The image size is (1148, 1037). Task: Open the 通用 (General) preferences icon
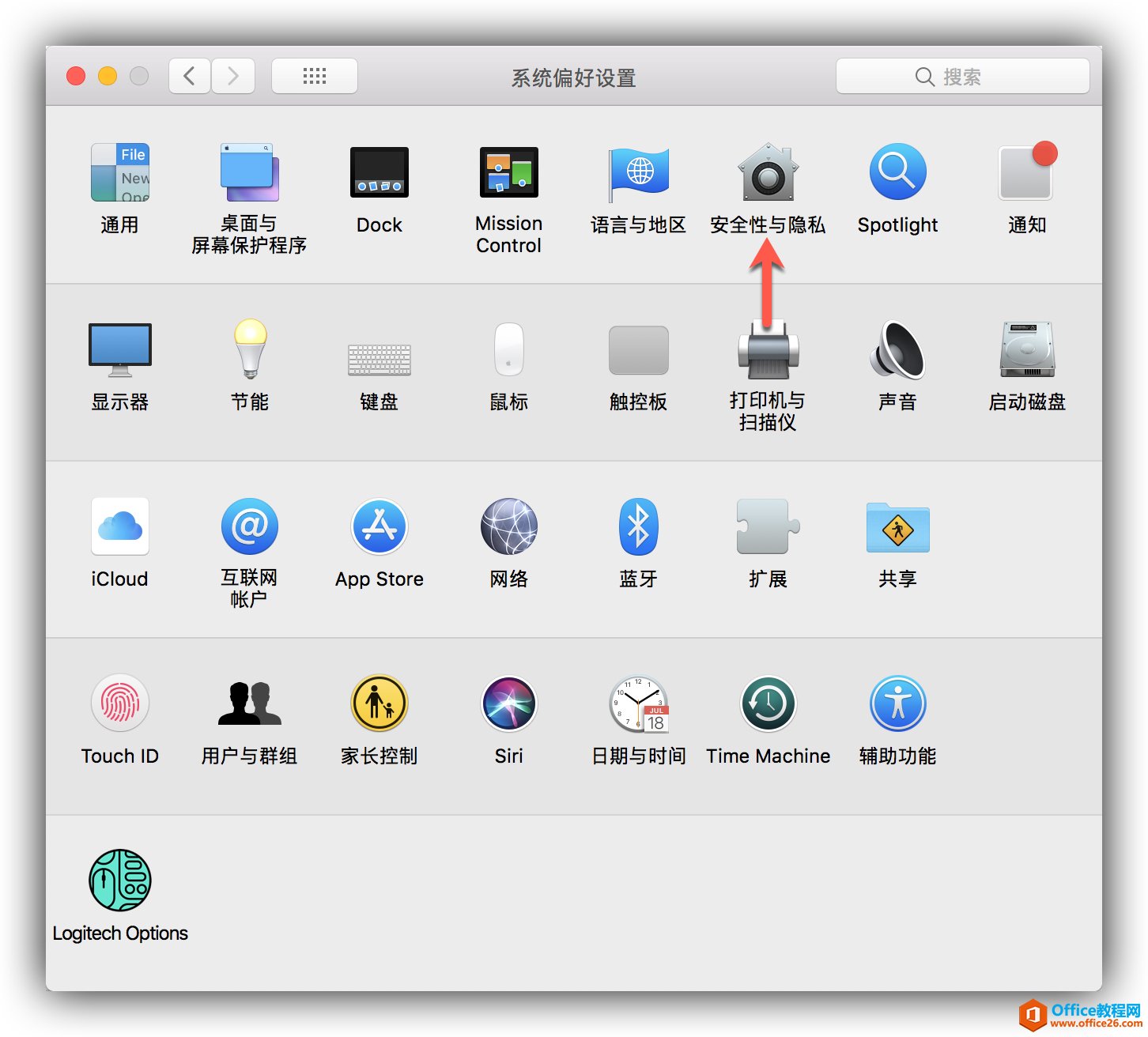coord(119,172)
